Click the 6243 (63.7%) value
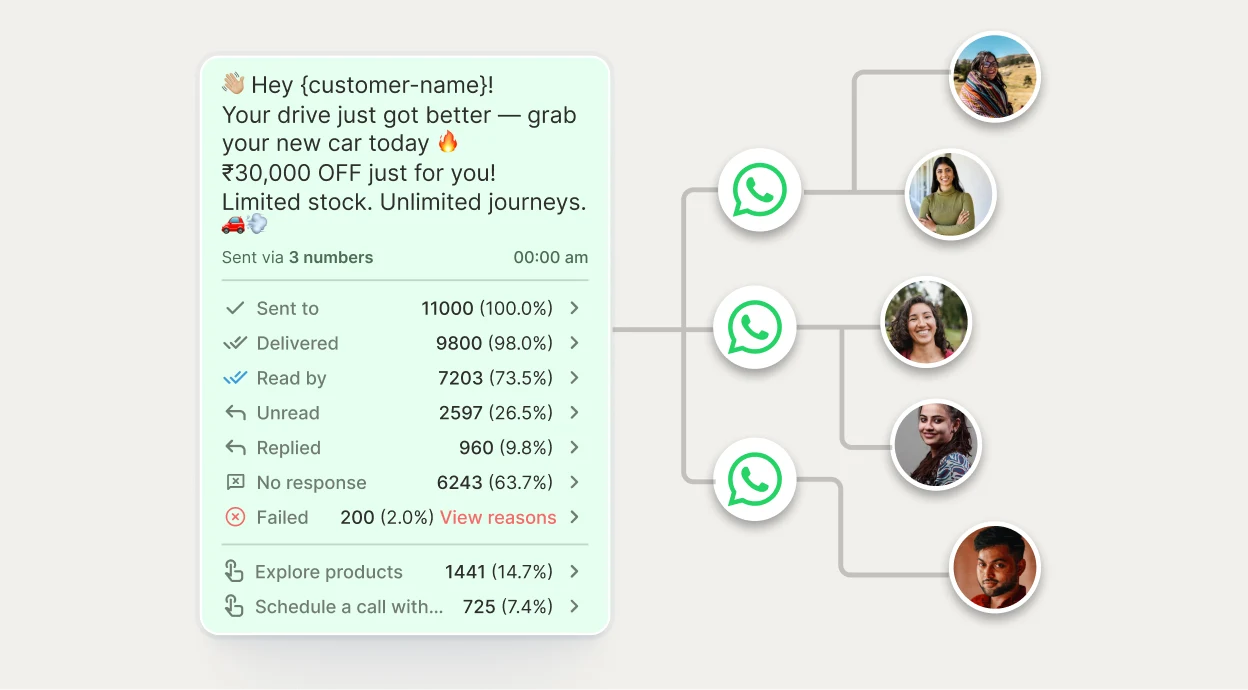Image resolution: width=1248 pixels, height=690 pixels. tap(495, 483)
